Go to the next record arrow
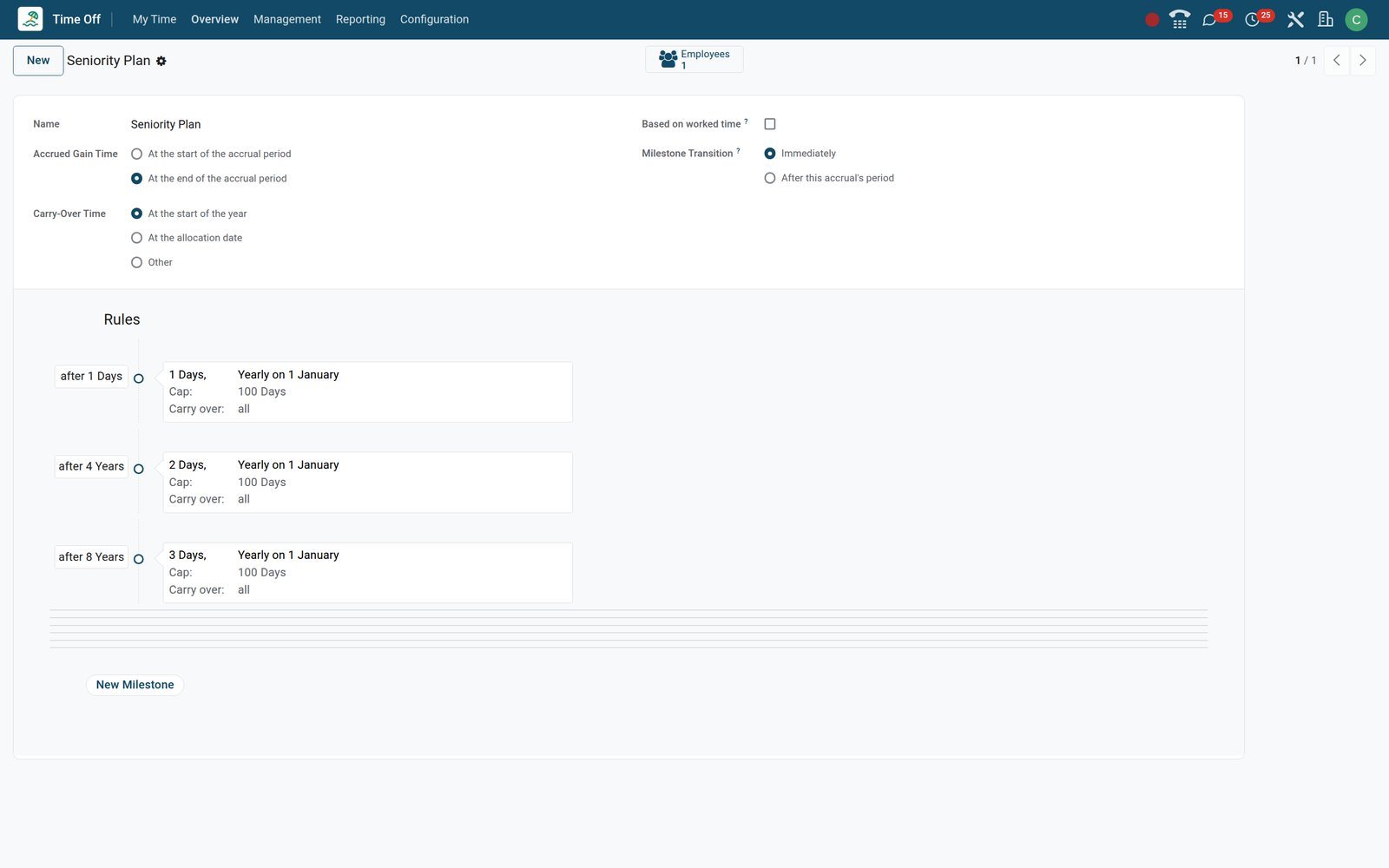The width and height of the screenshot is (1389, 868). [1363, 61]
